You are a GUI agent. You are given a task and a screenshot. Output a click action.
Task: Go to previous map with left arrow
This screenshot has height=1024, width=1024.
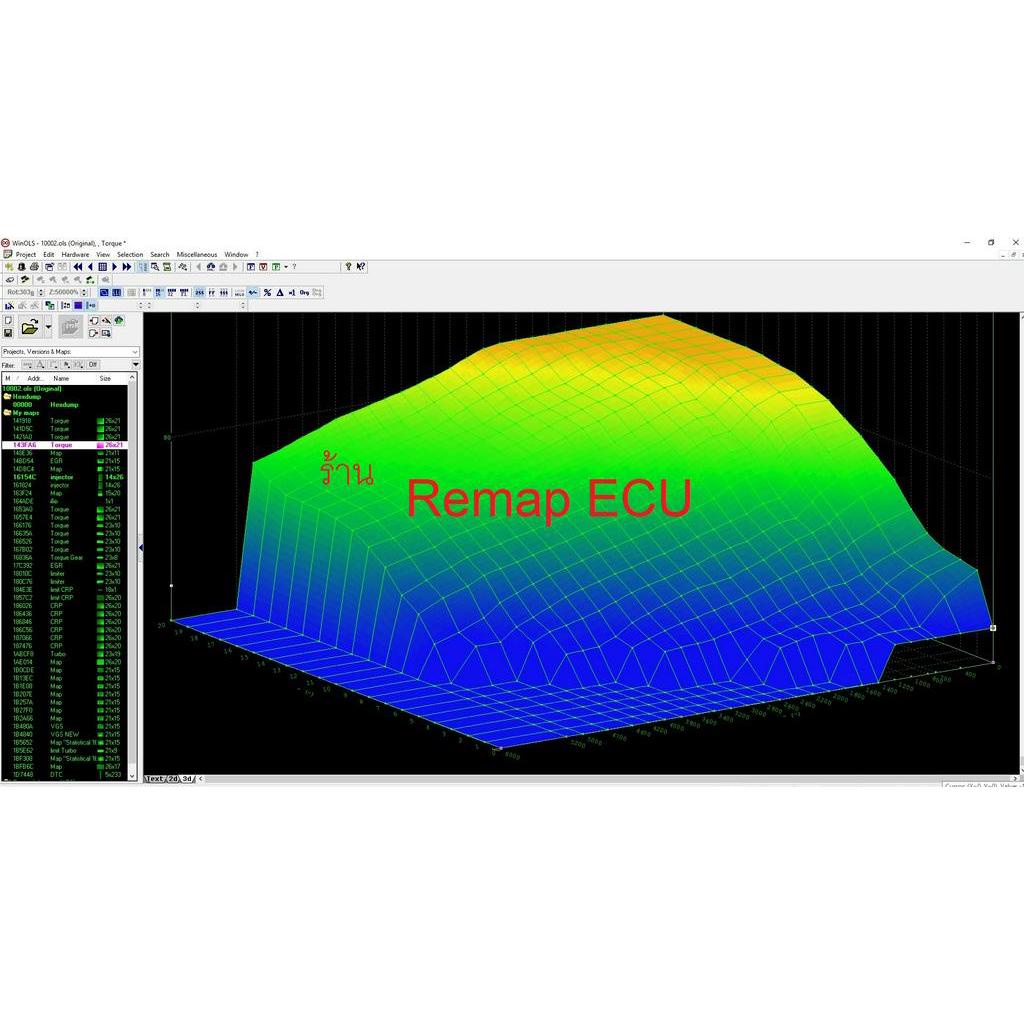(90, 267)
